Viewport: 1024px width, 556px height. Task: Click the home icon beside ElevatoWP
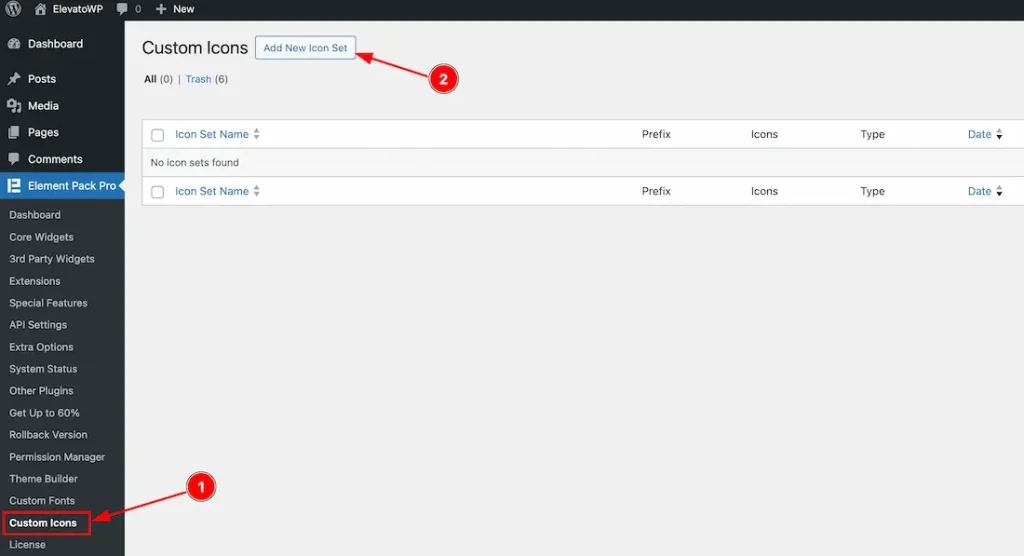tap(40, 9)
